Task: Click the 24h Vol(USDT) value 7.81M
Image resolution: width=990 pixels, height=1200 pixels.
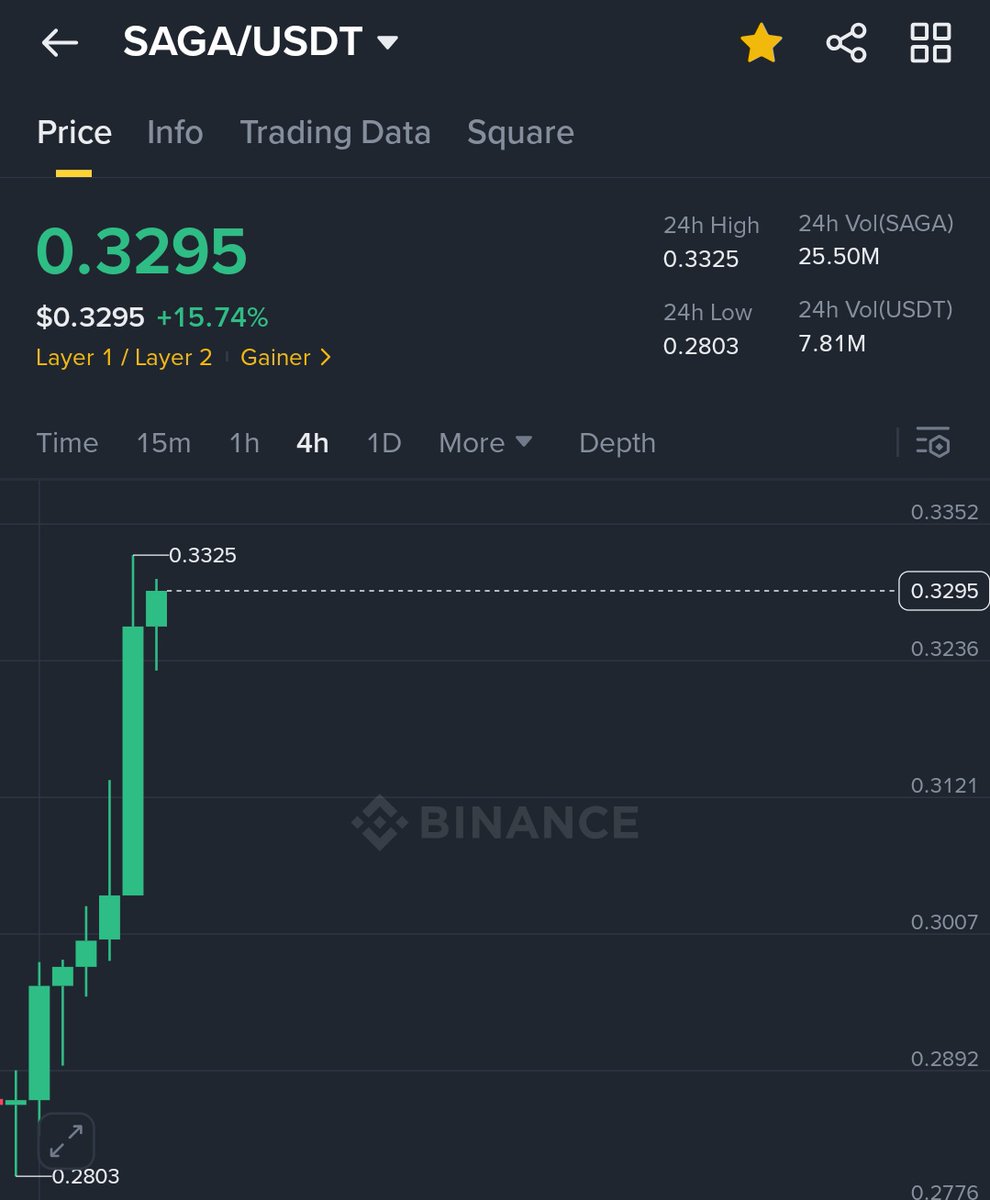Action: point(832,344)
